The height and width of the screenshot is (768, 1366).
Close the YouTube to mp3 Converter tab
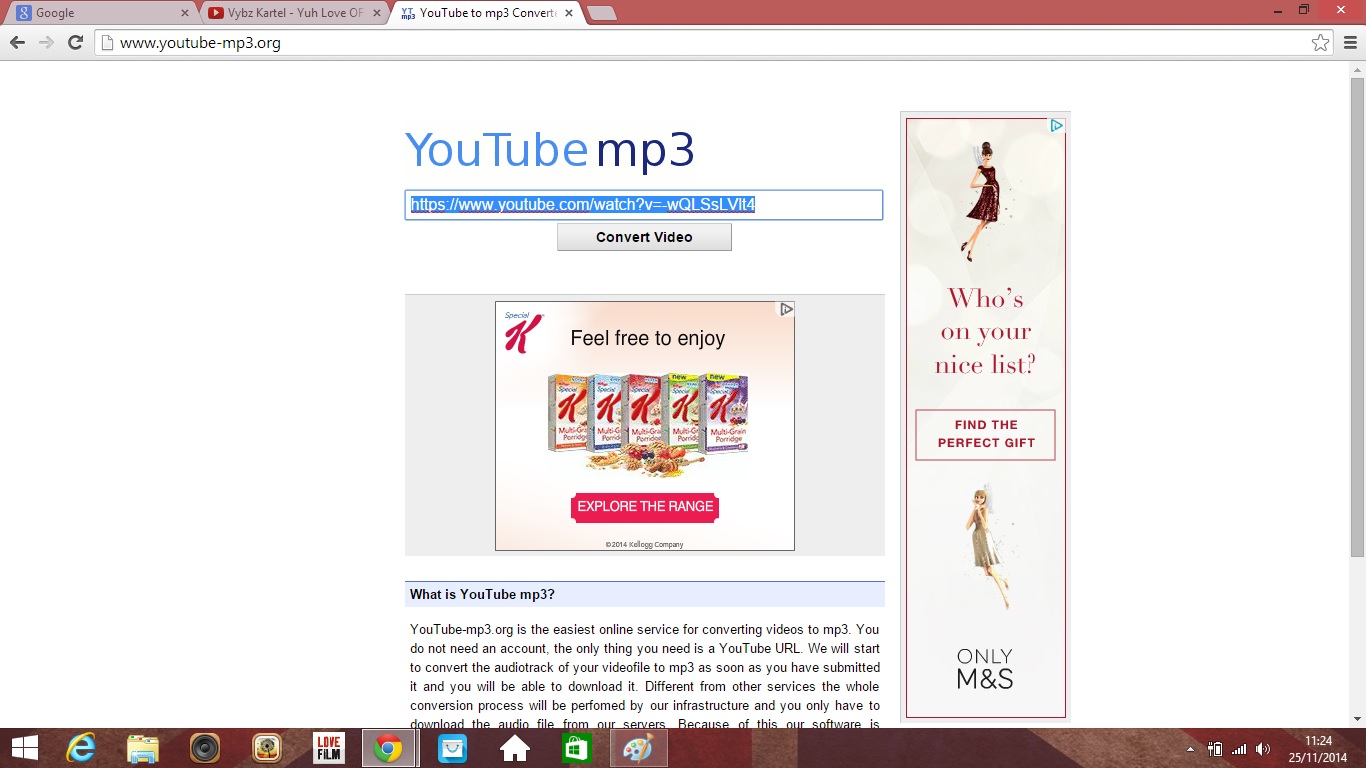click(569, 13)
